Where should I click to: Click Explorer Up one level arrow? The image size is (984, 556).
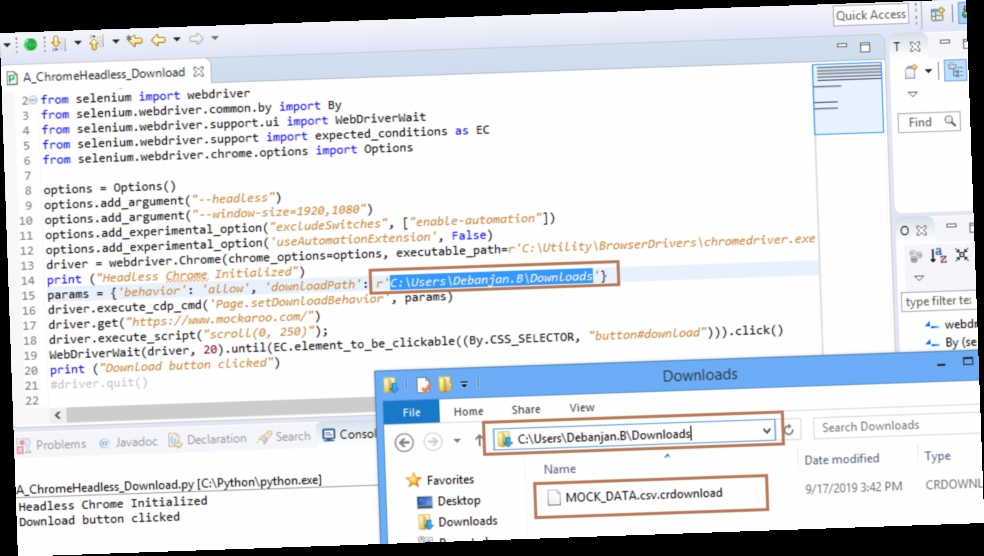[x=479, y=440]
